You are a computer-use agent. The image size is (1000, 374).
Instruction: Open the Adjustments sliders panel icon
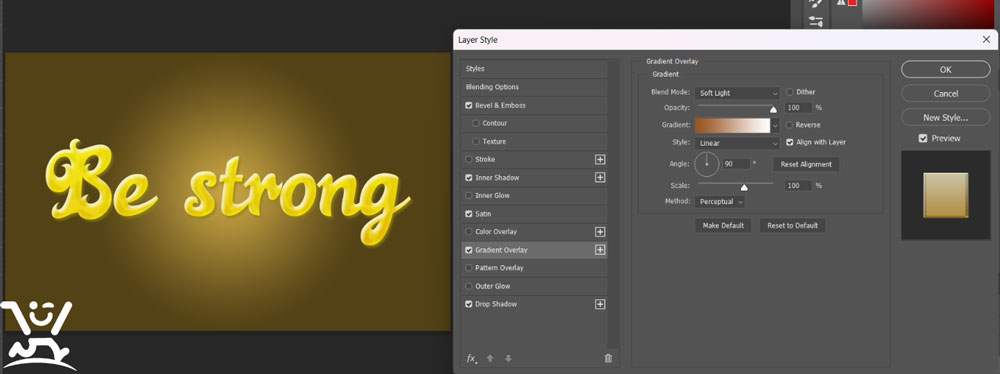[815, 21]
